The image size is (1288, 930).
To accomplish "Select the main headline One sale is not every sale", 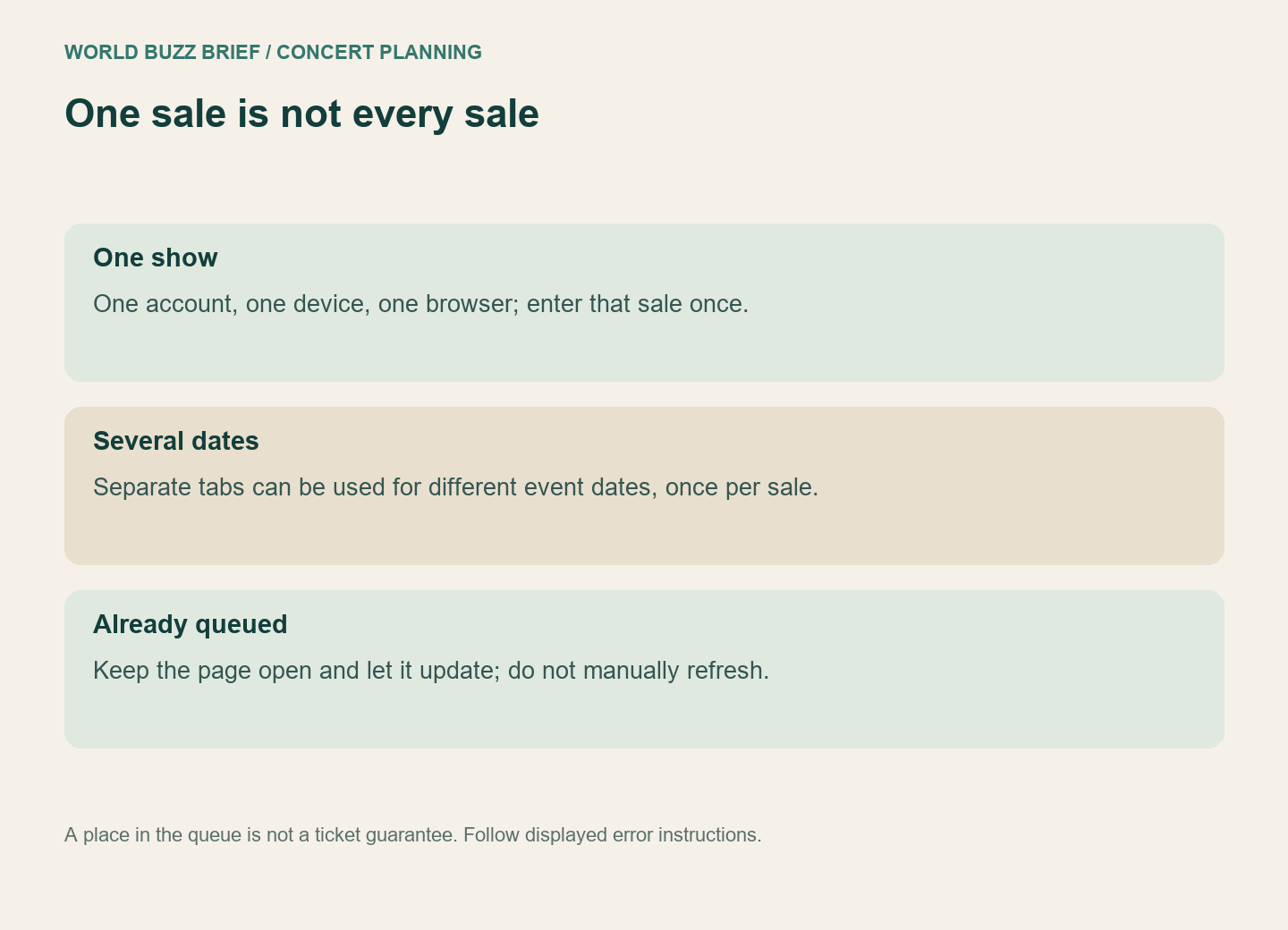I will (301, 114).
